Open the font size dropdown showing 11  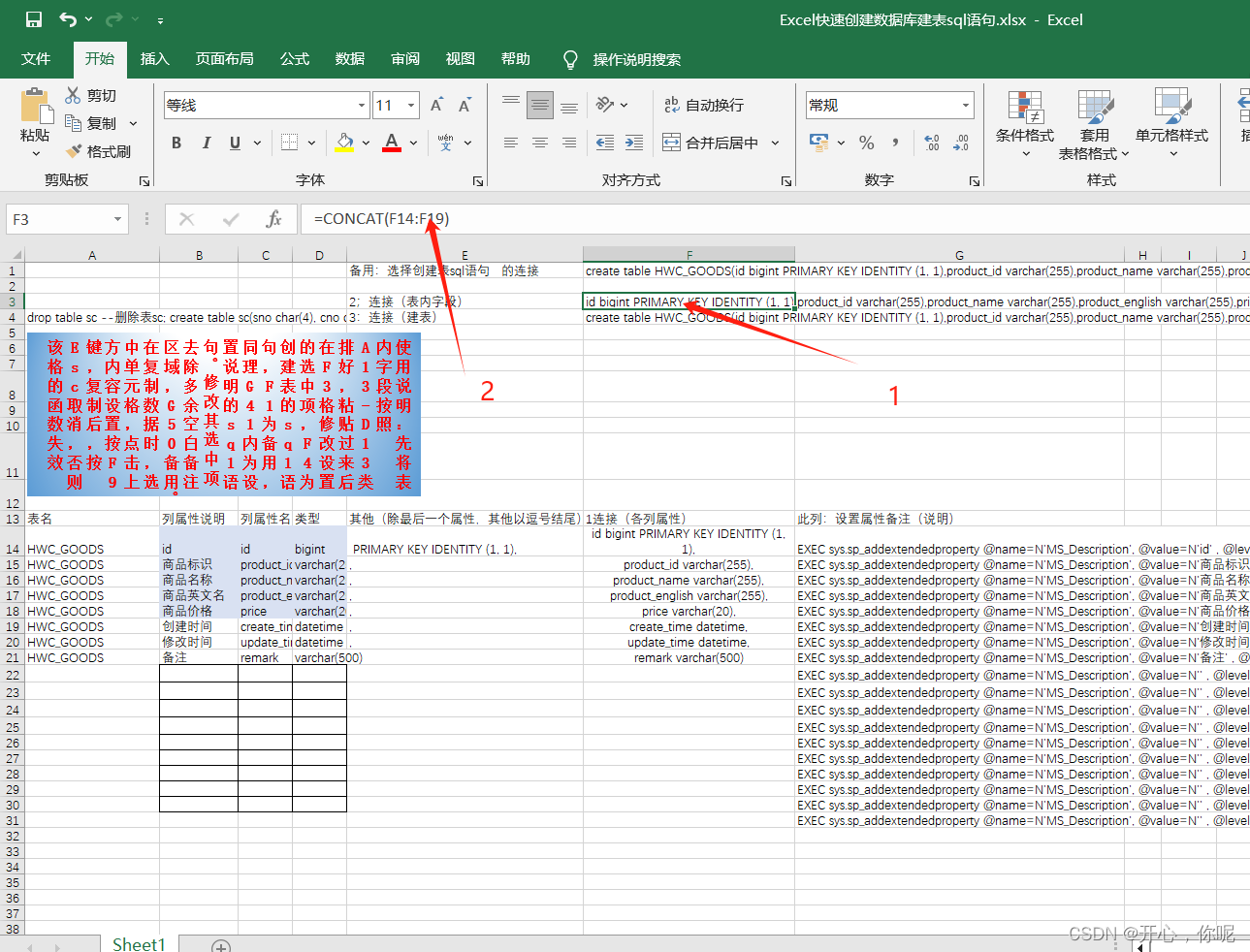click(412, 105)
